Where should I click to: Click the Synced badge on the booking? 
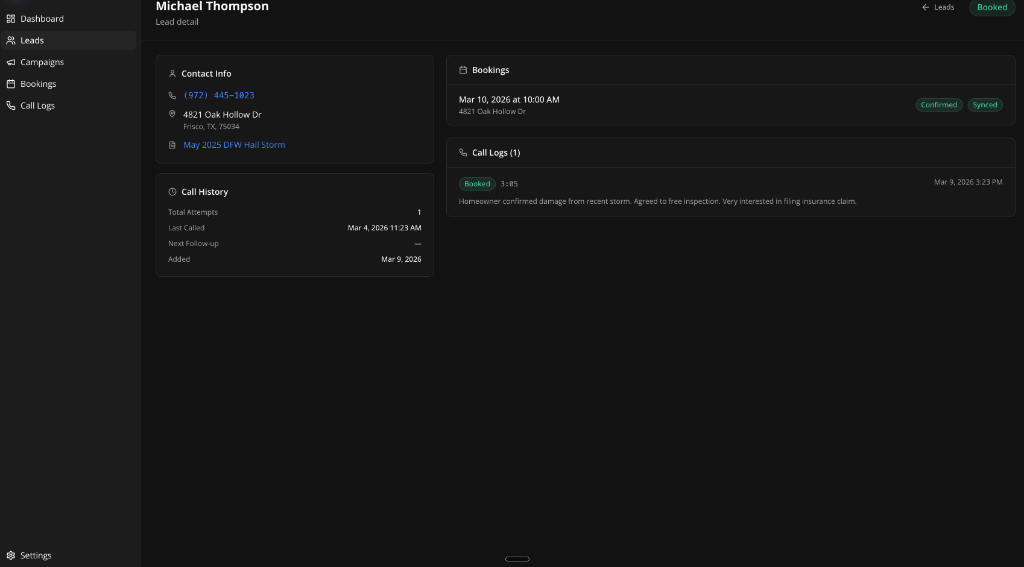pos(985,105)
